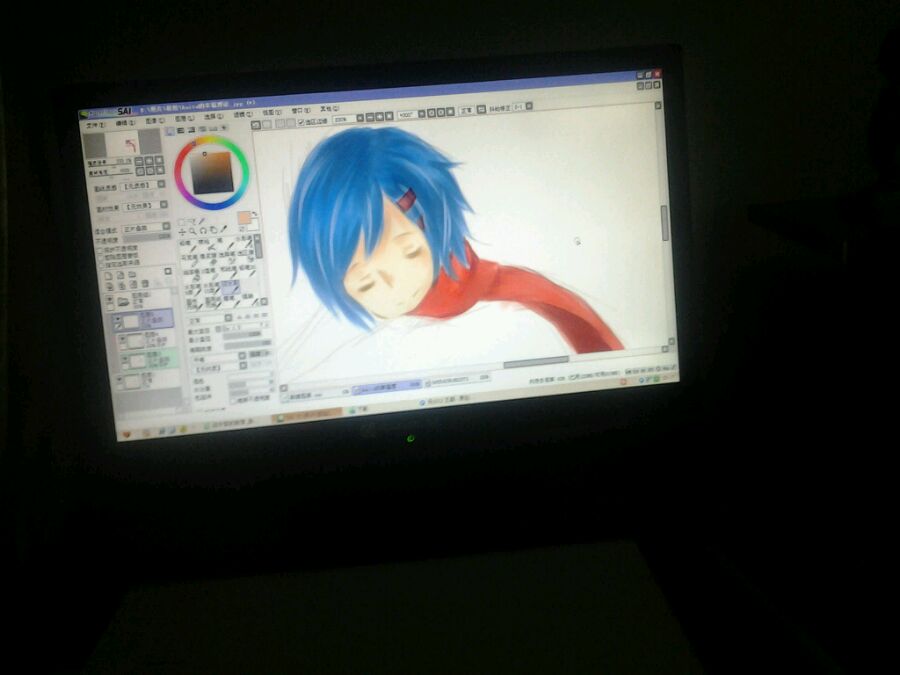Flip the canvas view horizontally
The height and width of the screenshot is (675, 900).
(x=482, y=109)
